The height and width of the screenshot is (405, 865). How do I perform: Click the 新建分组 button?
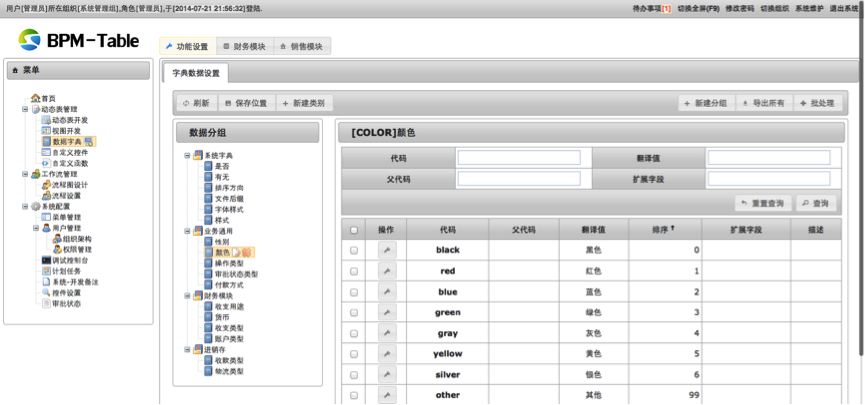pos(704,103)
